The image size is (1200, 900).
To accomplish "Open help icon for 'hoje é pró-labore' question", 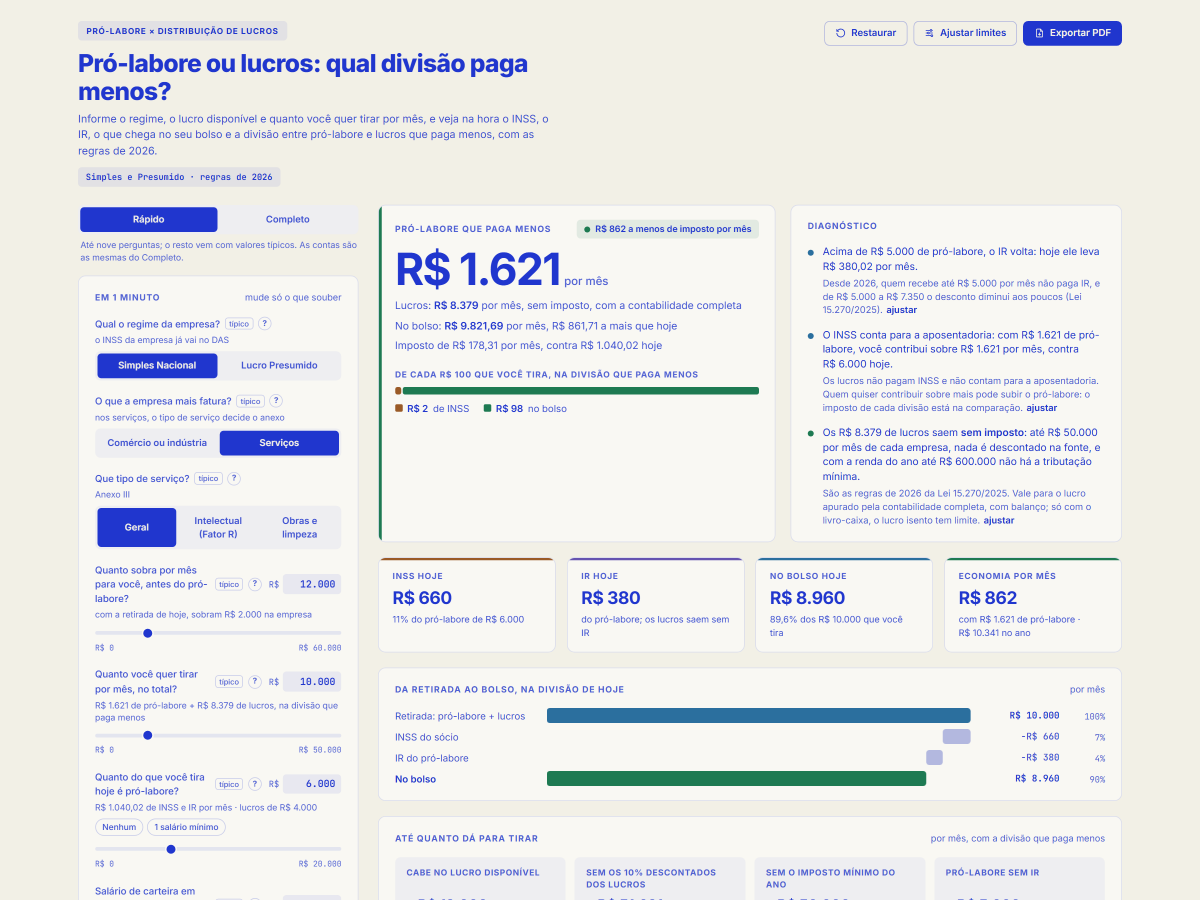I will [255, 784].
